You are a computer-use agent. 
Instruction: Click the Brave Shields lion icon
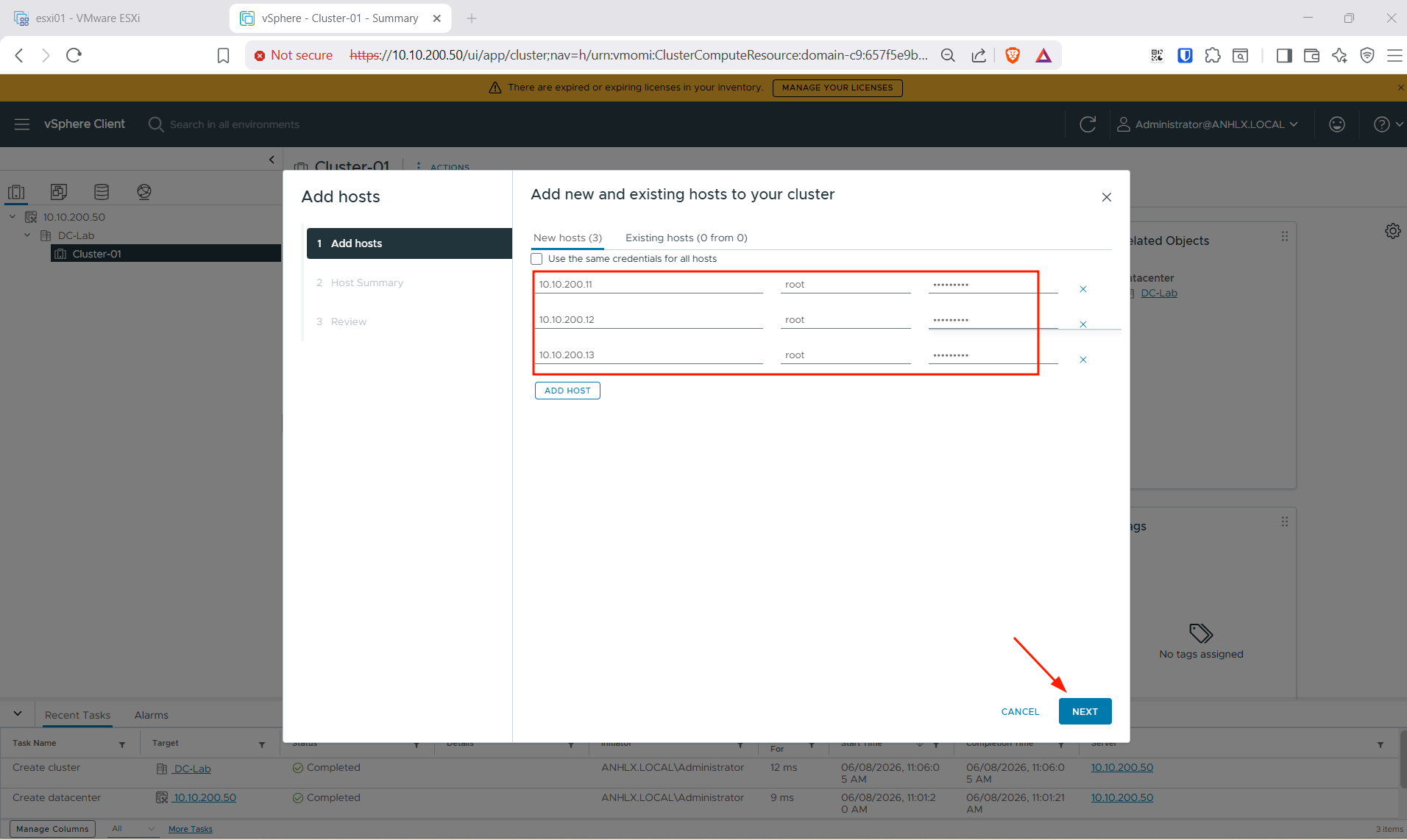pyautogui.click(x=1013, y=55)
